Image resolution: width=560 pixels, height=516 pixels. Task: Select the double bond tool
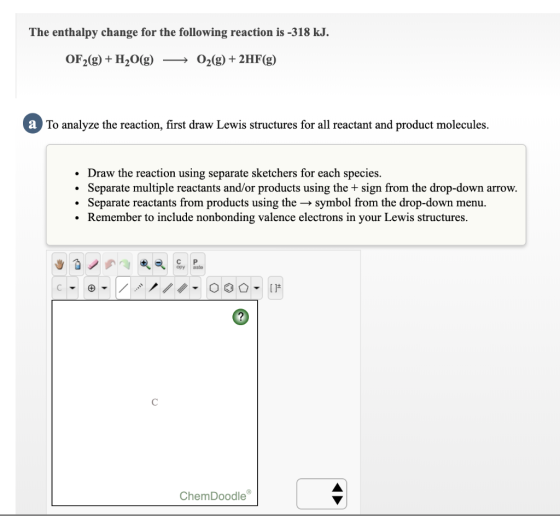(x=168, y=288)
